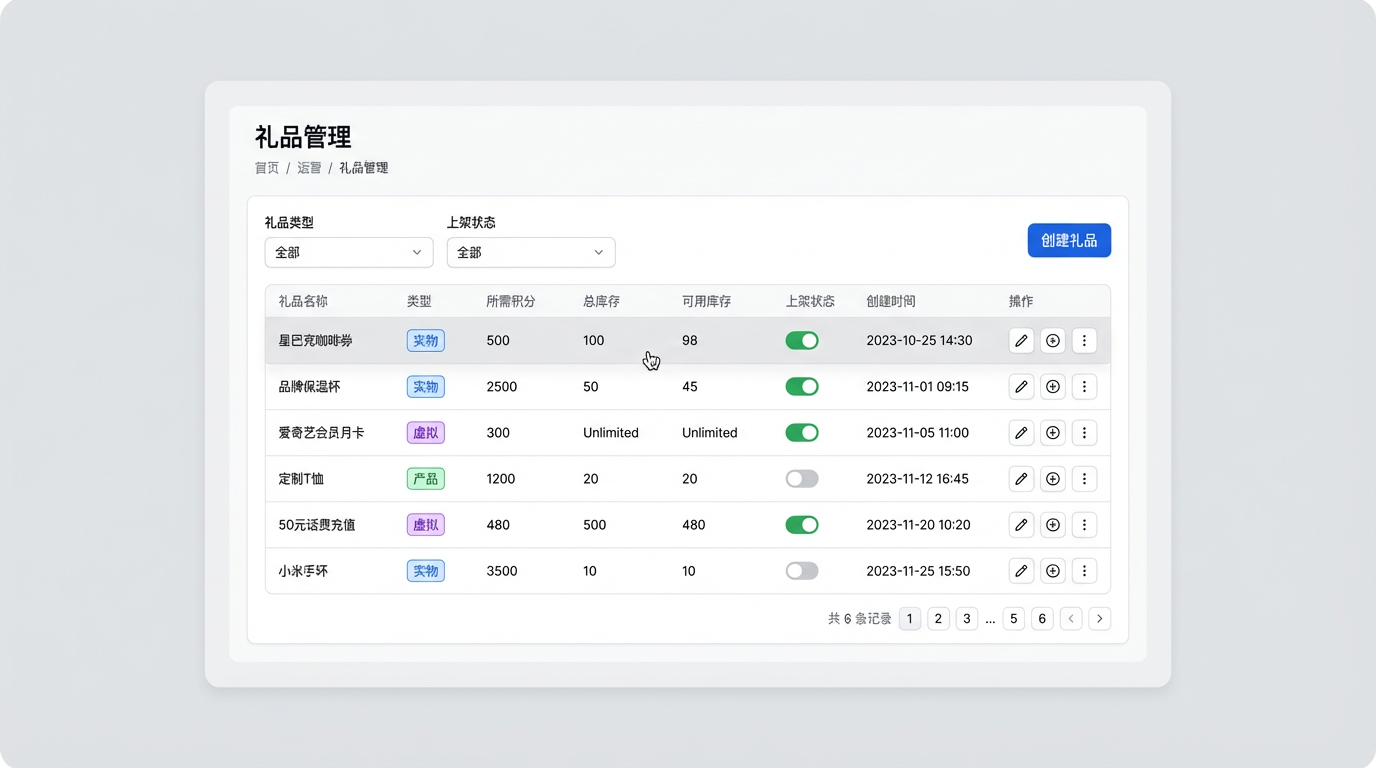Expand the 上架状态 filter dropdown
The width and height of the screenshot is (1376, 768).
click(x=530, y=253)
